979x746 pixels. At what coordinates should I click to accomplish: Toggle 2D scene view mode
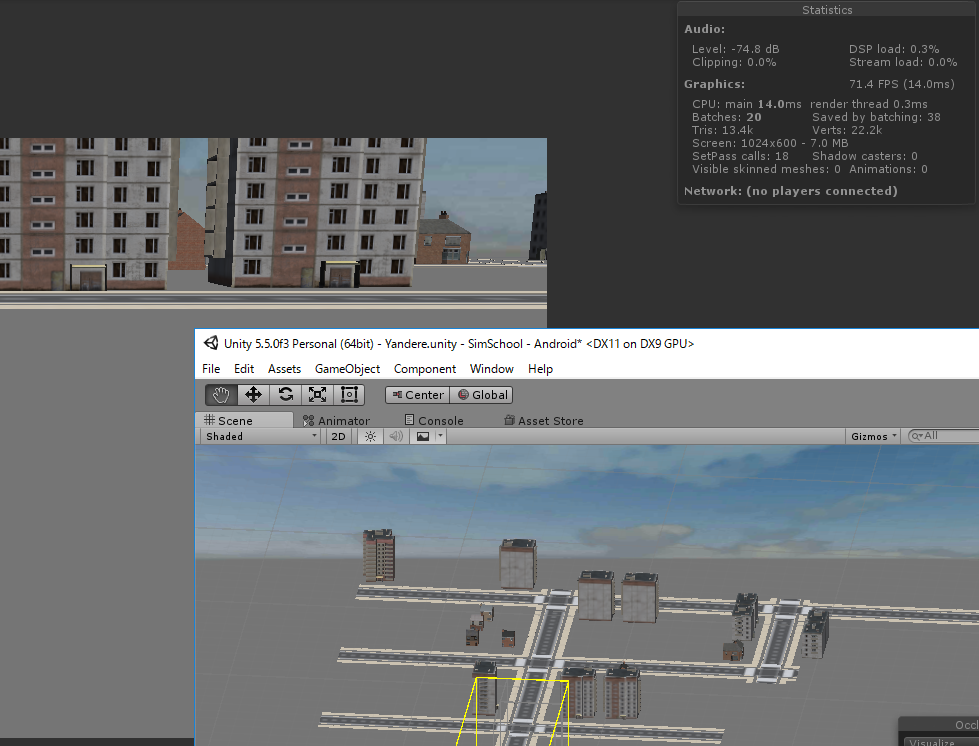(x=338, y=436)
